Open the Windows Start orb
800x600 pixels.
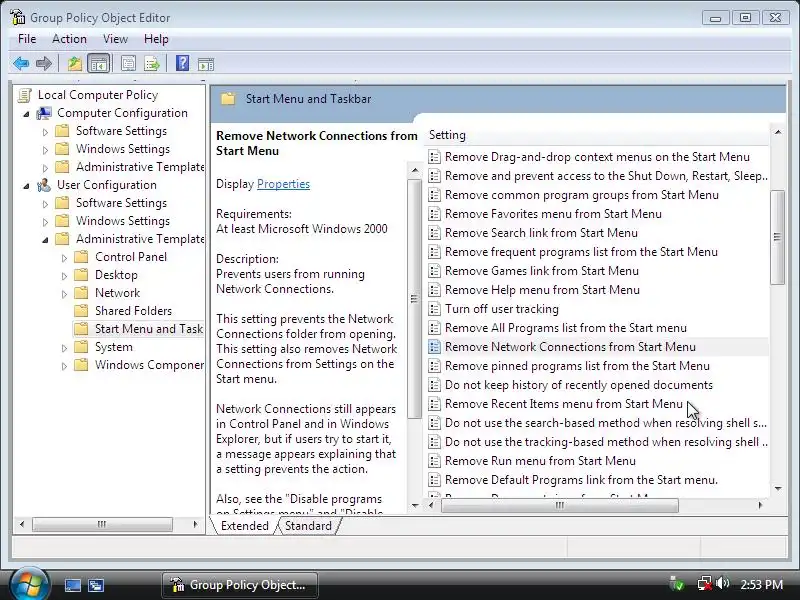coord(29,584)
